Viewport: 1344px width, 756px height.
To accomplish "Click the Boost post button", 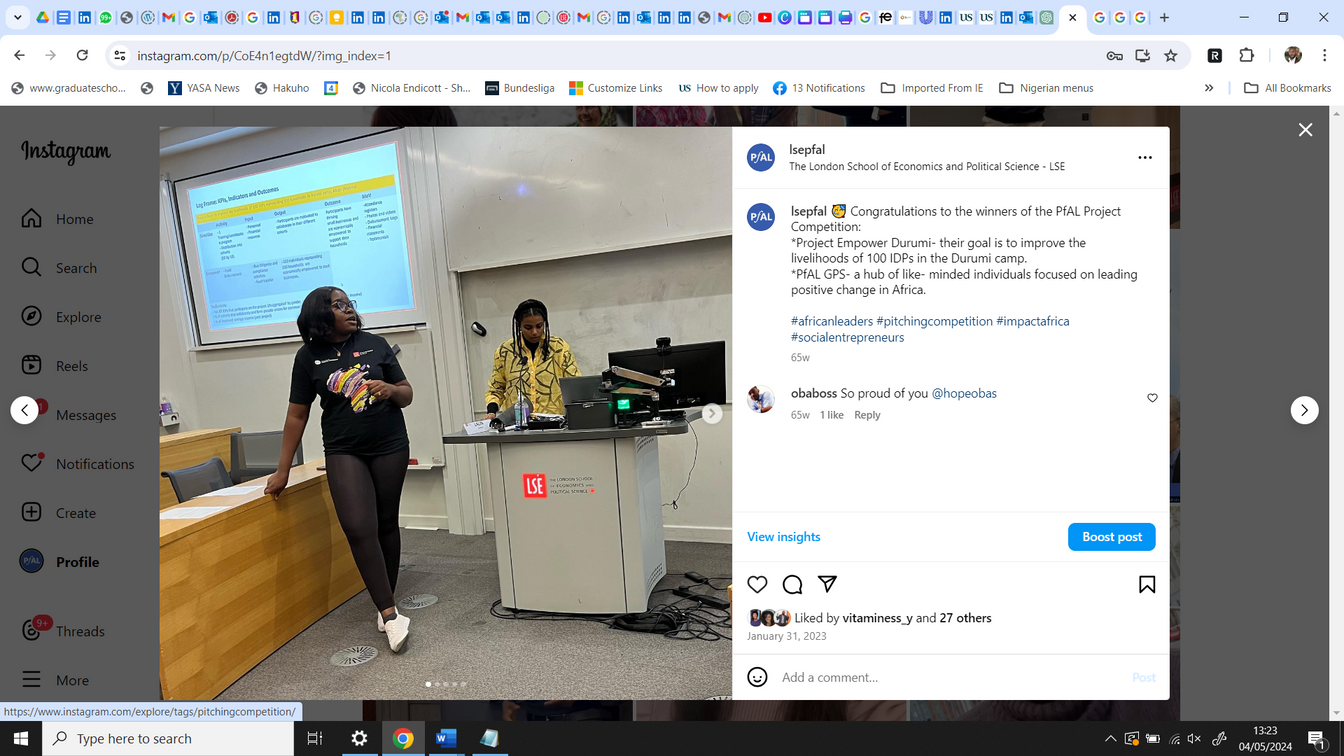I will [1111, 537].
